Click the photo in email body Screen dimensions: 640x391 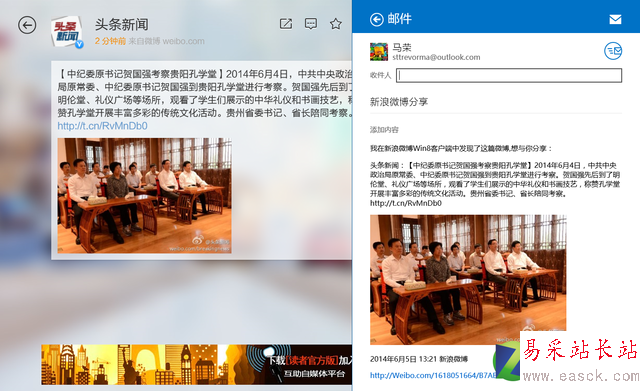[468, 280]
